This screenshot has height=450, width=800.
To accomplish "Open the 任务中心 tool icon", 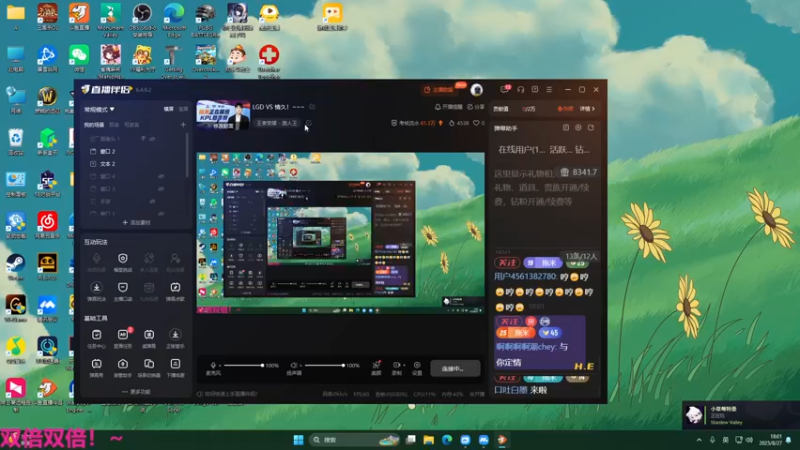I will (96, 335).
